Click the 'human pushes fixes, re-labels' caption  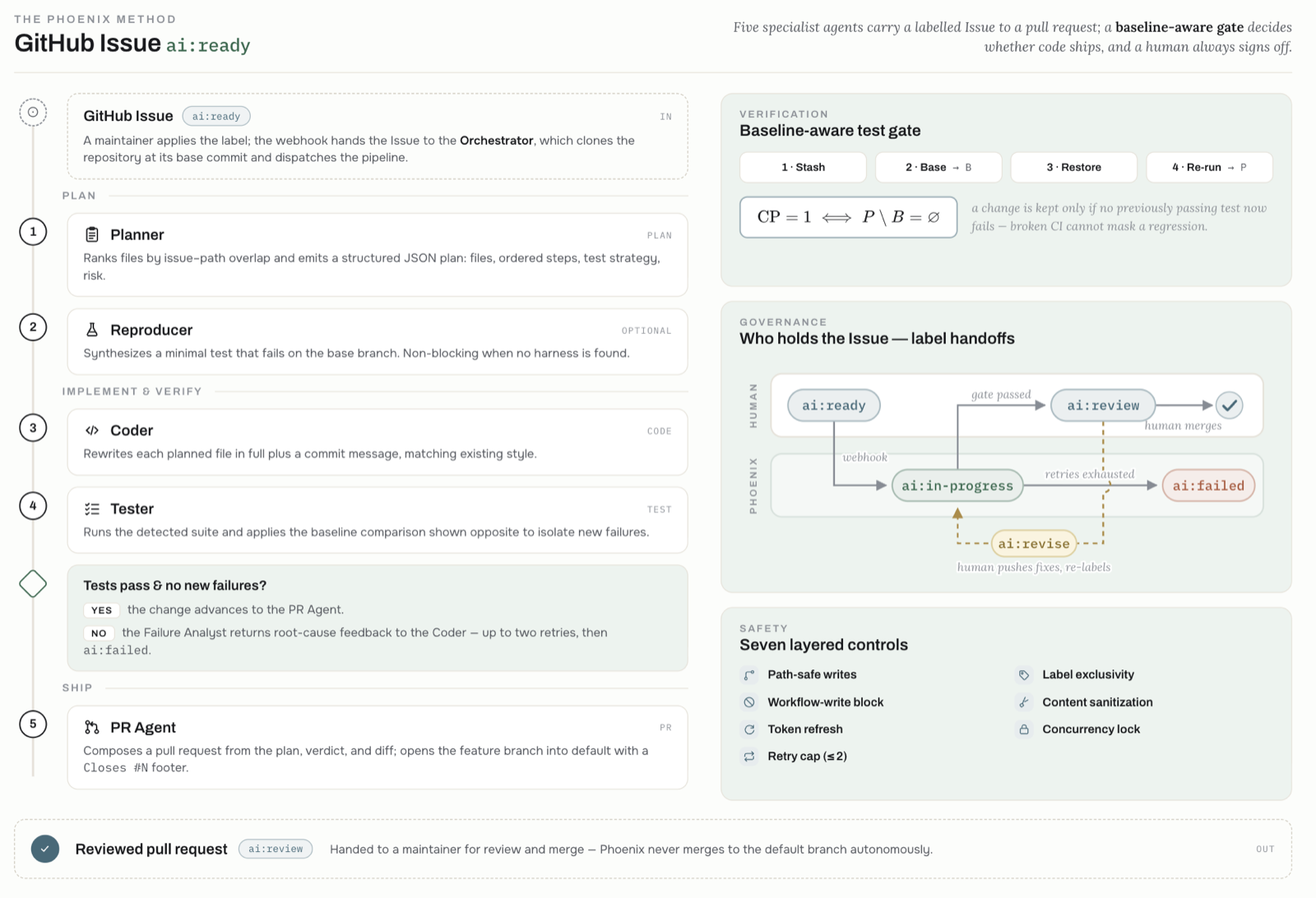point(1034,567)
